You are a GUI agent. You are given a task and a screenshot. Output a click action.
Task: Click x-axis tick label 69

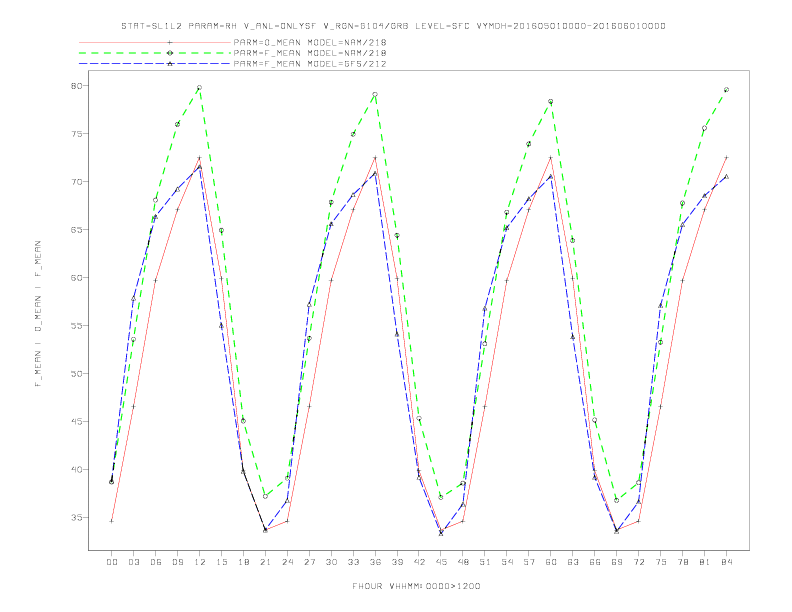(x=617, y=562)
